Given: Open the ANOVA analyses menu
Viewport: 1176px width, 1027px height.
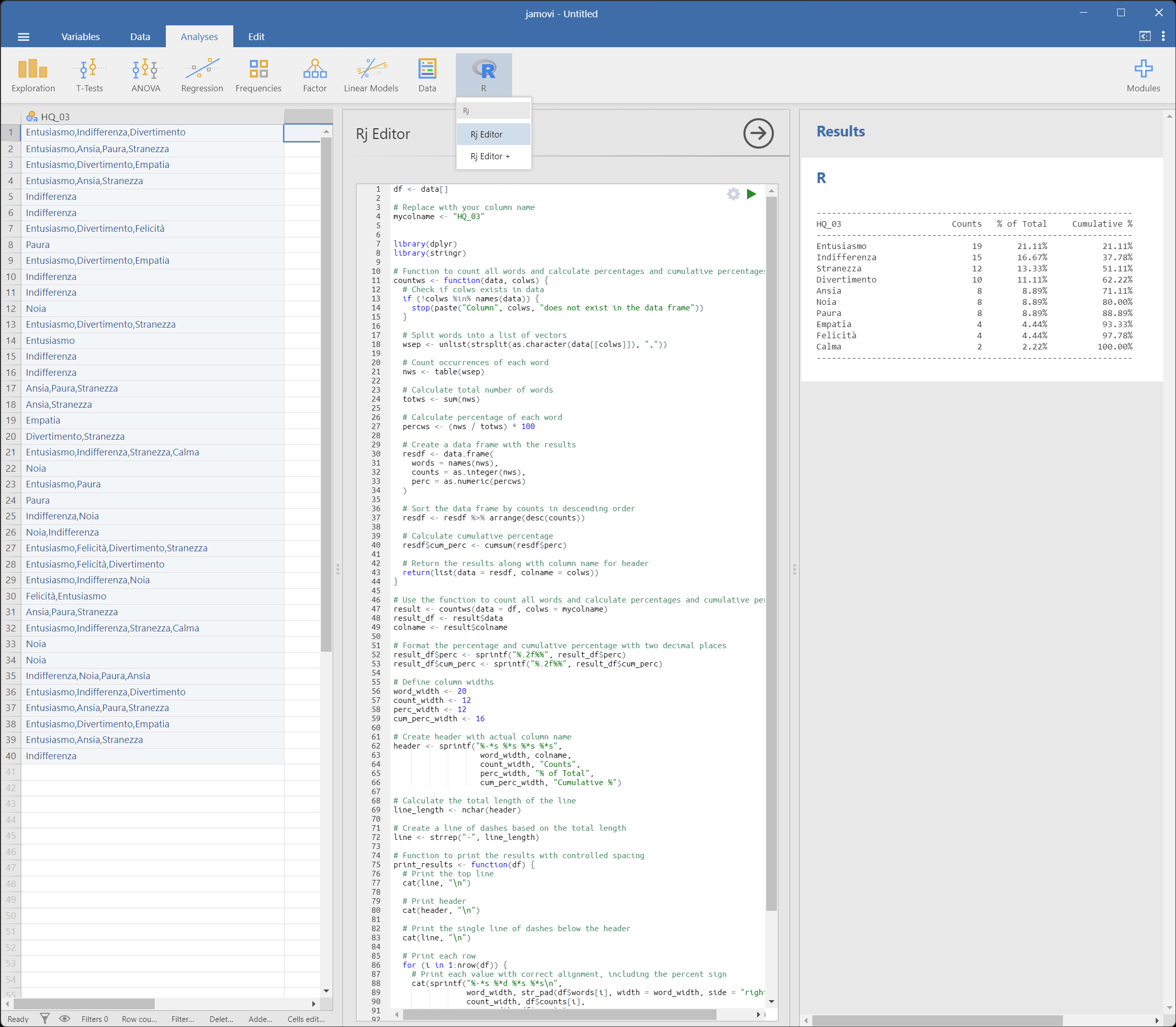Looking at the screenshot, I should 146,75.
